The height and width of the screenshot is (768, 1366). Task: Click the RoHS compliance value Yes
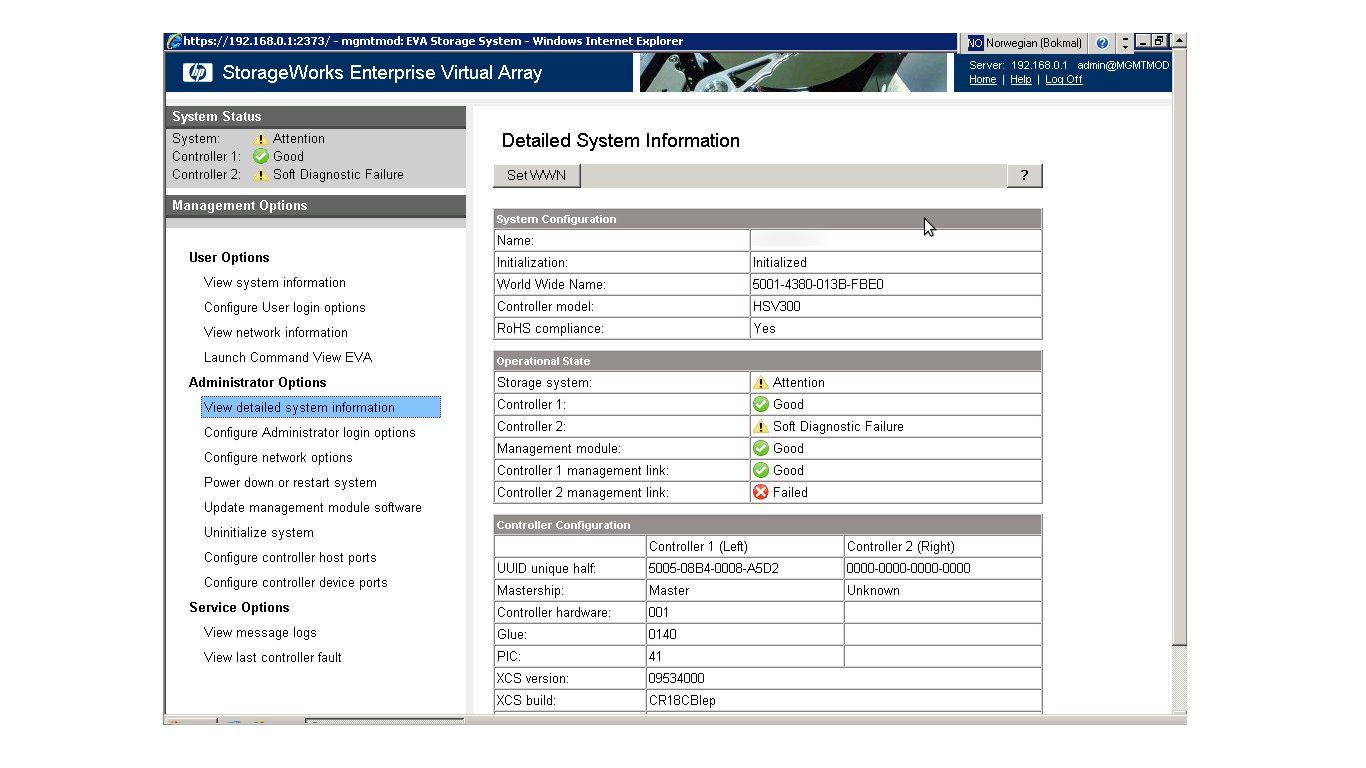coord(764,328)
